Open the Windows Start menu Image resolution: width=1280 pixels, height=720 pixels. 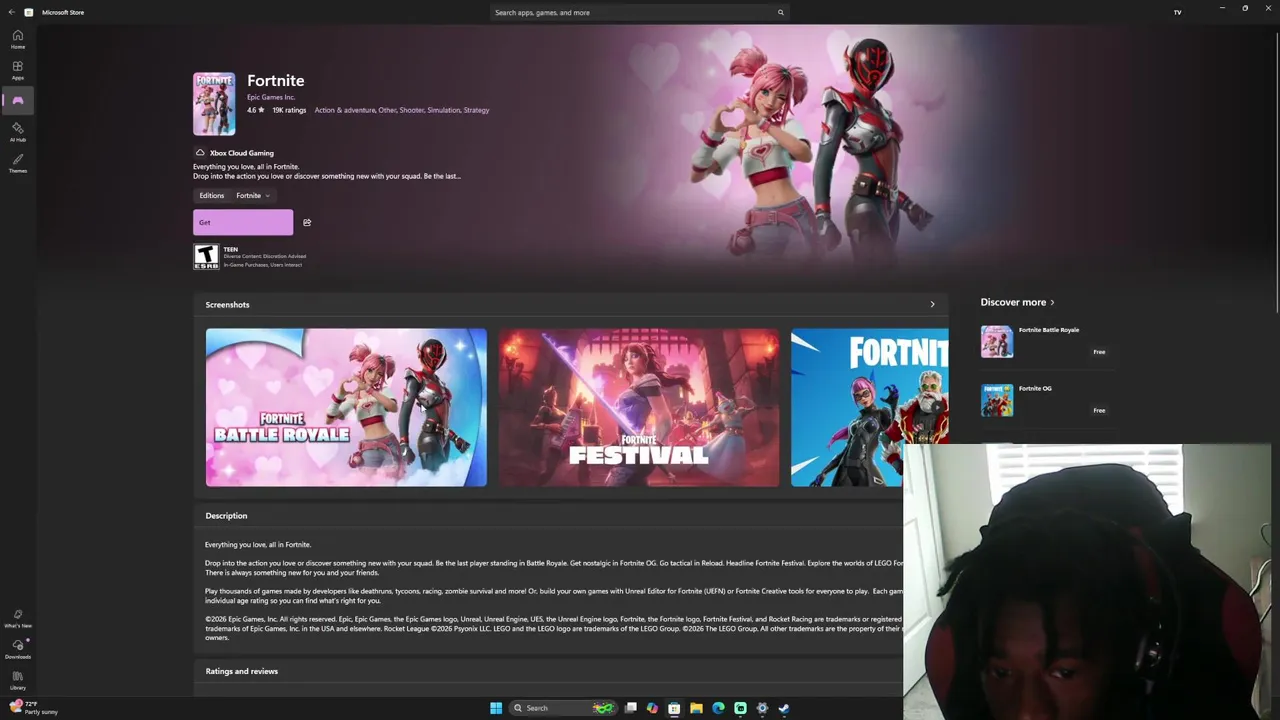coord(496,708)
